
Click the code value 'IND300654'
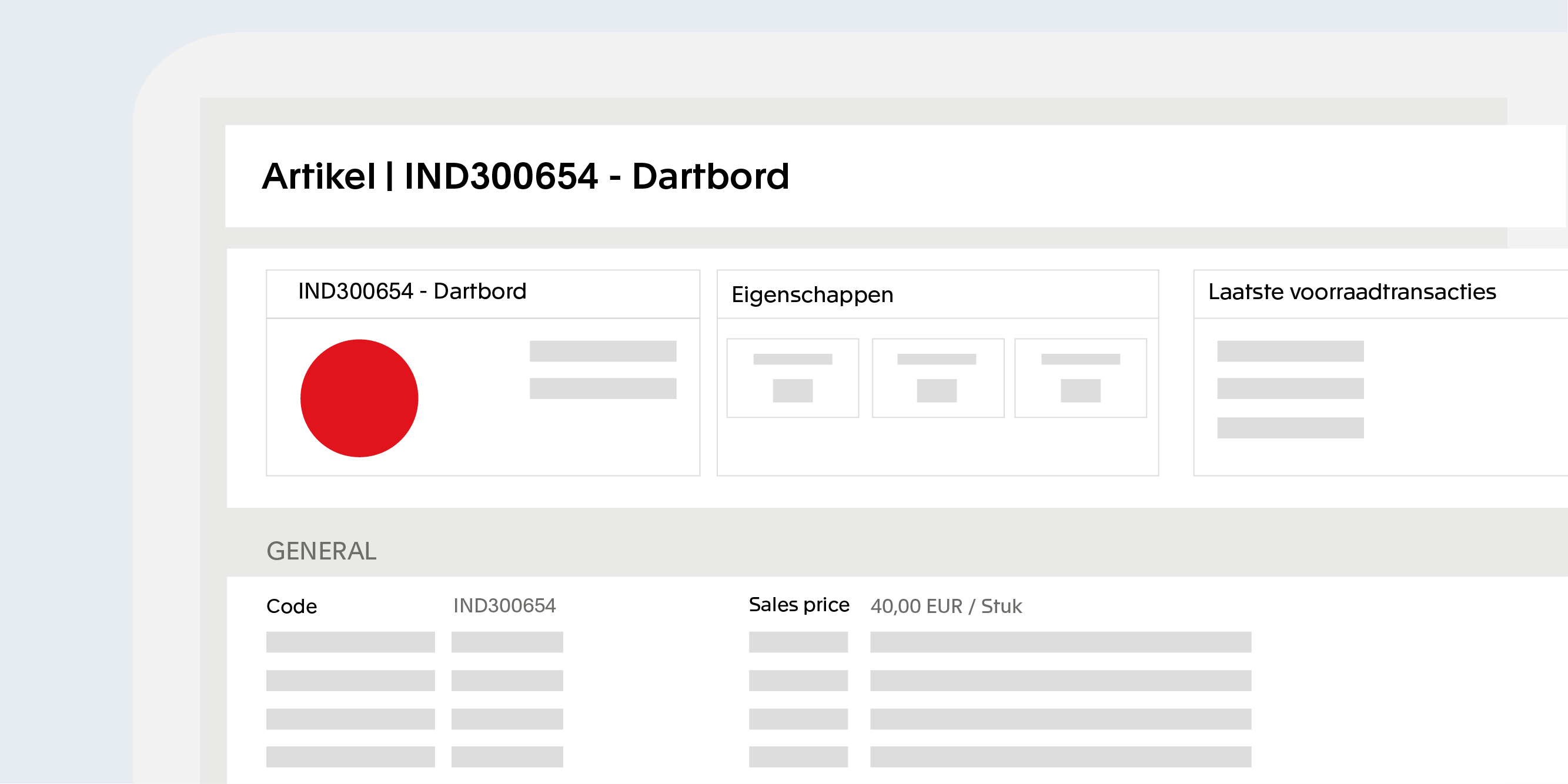point(504,606)
